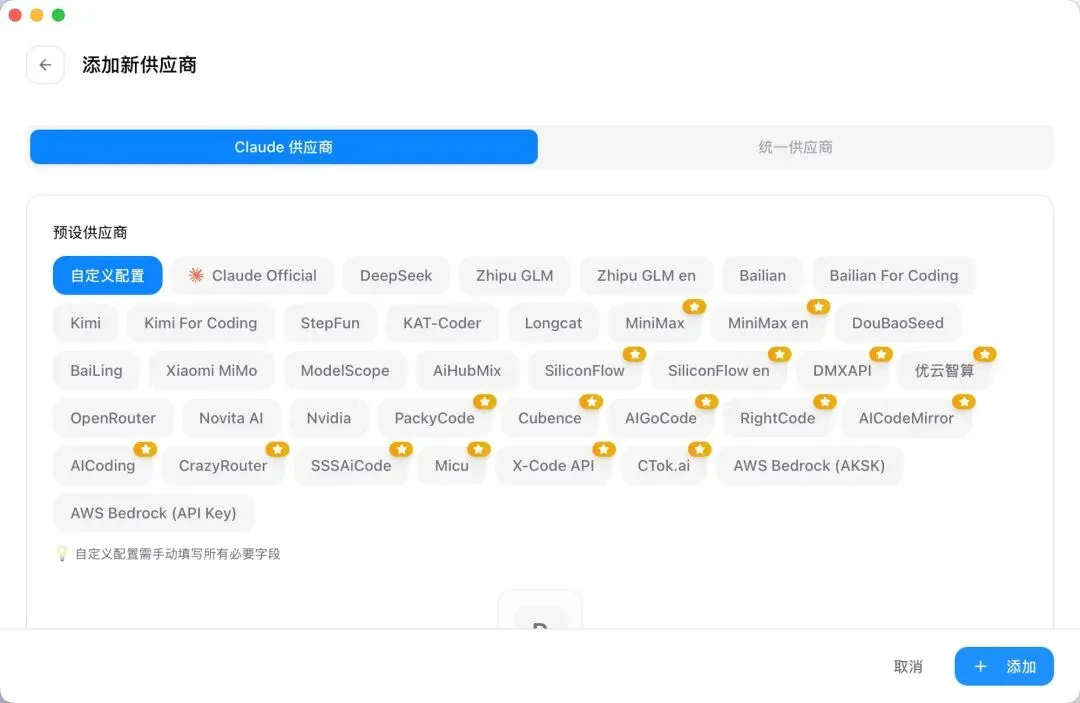Select the Micu provider
The width and height of the screenshot is (1080, 703).
452,465
